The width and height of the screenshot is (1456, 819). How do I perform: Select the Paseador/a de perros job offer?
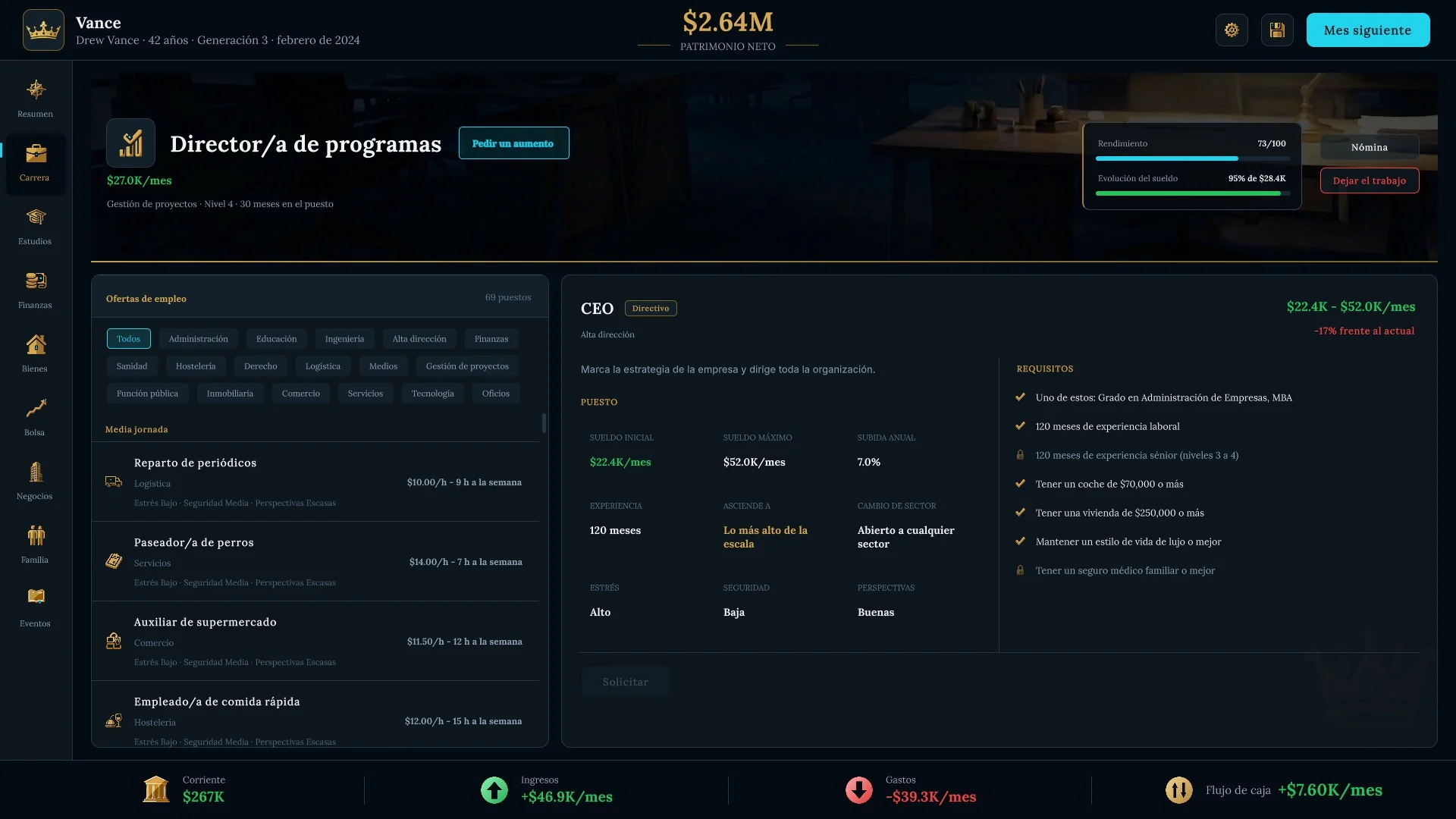tap(315, 562)
